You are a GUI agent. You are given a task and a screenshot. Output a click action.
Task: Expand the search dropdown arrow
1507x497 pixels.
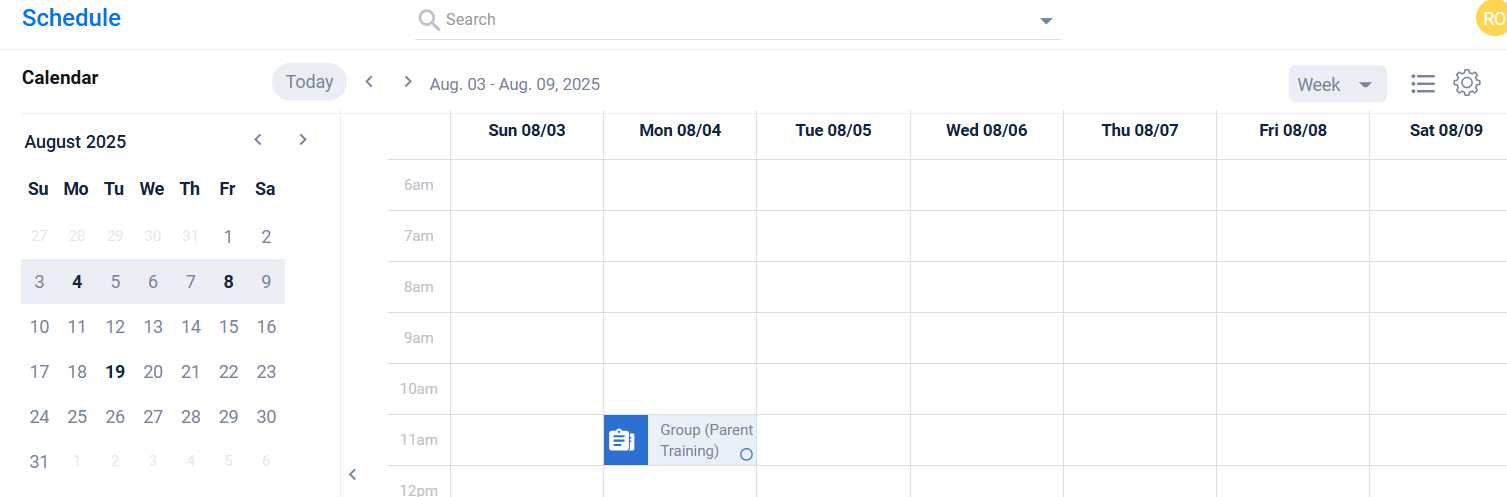(x=1046, y=20)
